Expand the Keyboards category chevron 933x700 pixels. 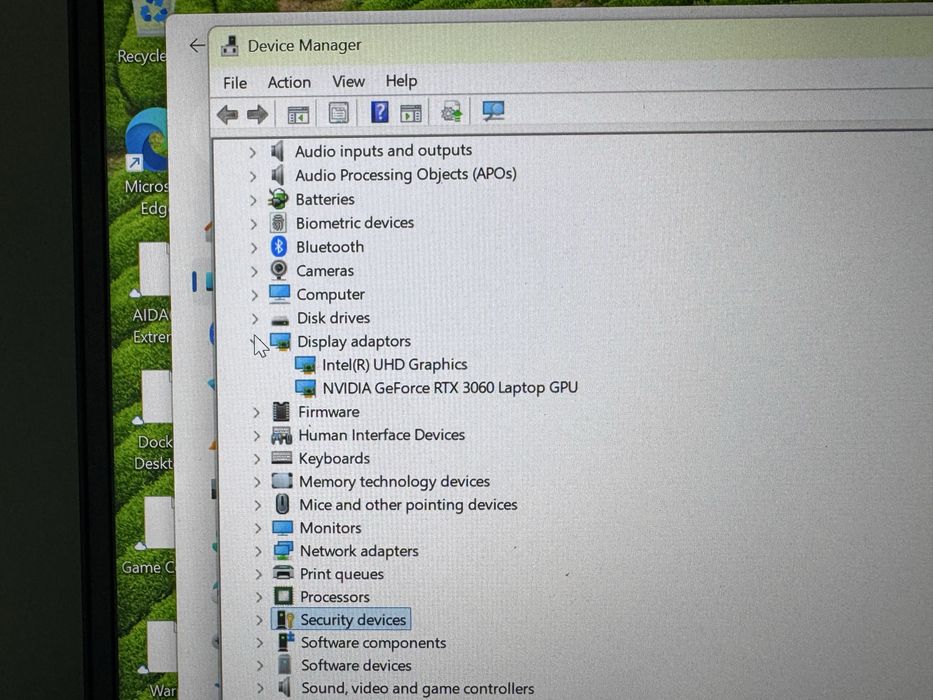point(256,459)
